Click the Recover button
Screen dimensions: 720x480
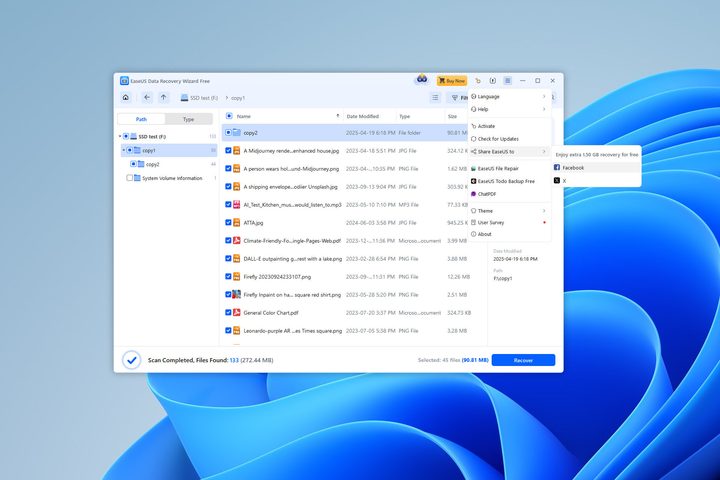pos(523,360)
